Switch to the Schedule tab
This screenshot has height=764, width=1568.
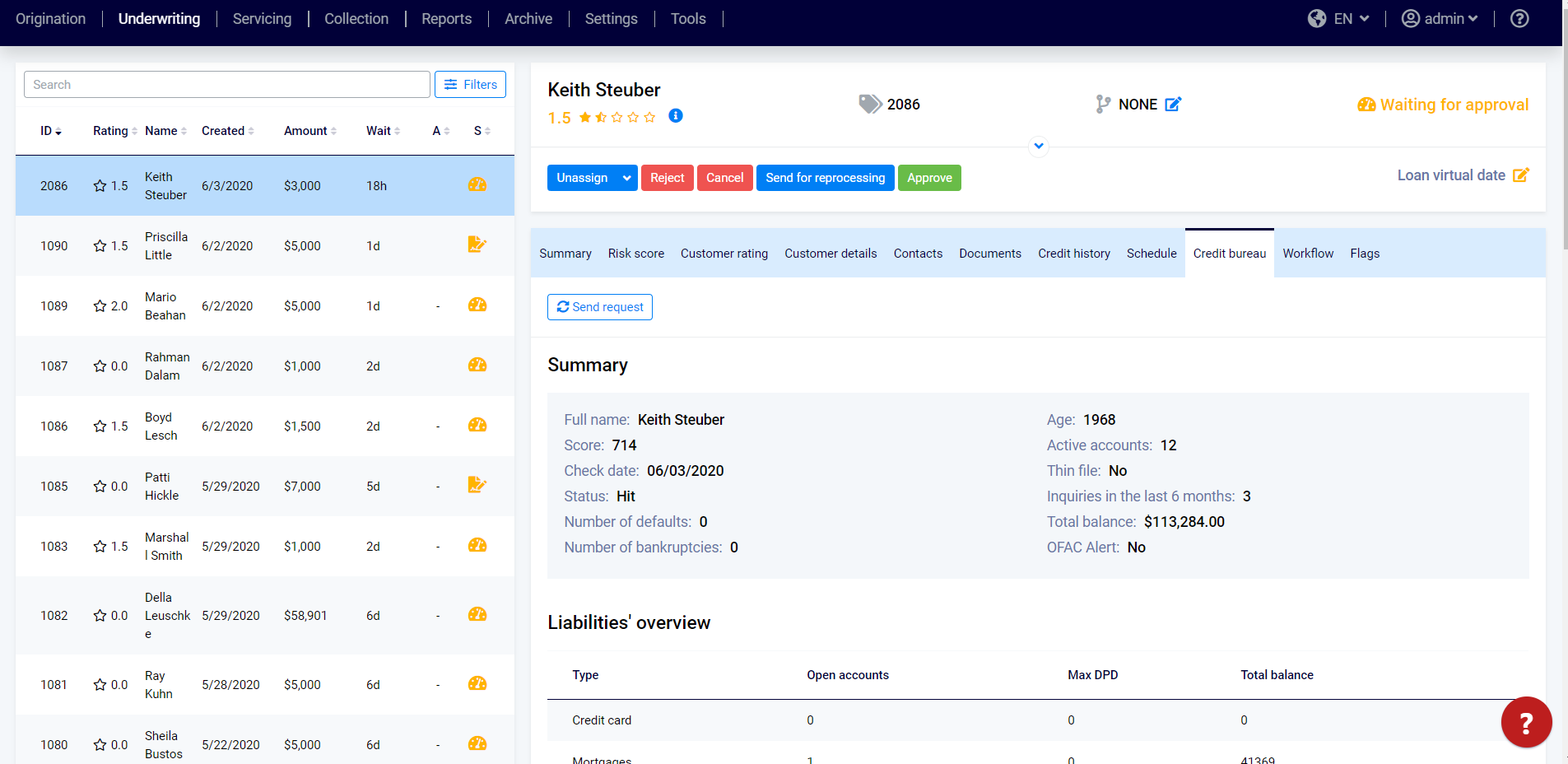pyautogui.click(x=1152, y=254)
